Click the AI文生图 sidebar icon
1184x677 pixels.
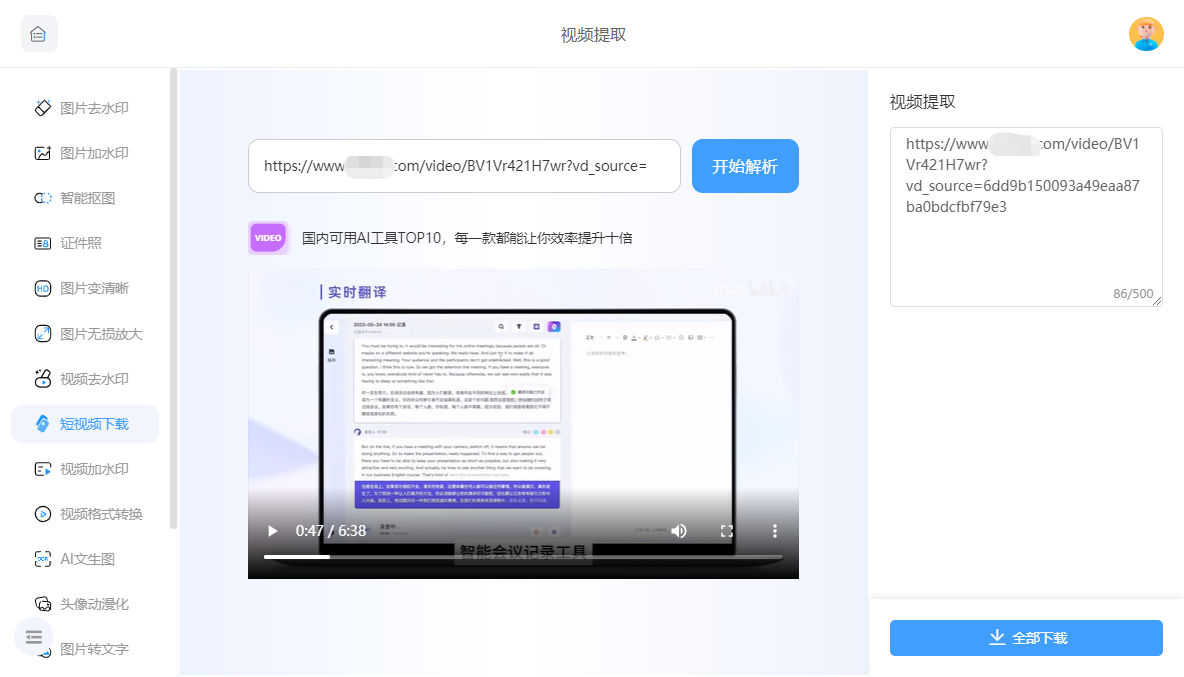click(43, 559)
